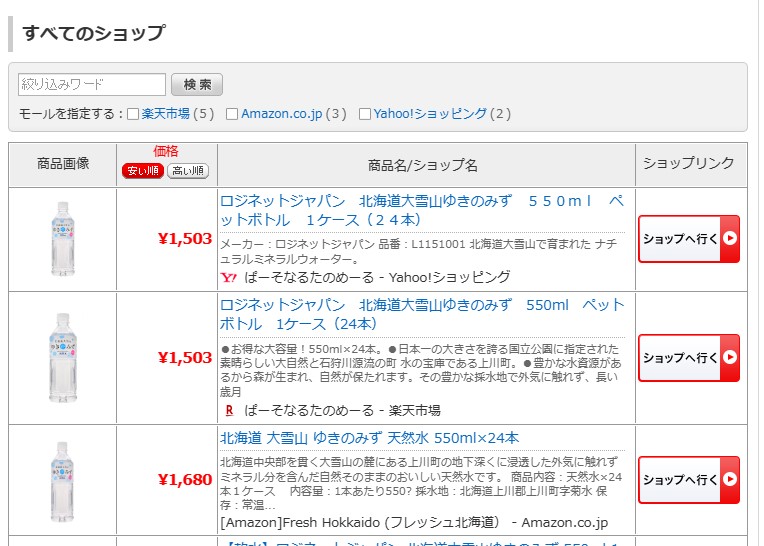Viewport: 764px width, 546px height.
Task: Open the Yahoo!ショッピング link in the mall filter
Action: (430, 114)
